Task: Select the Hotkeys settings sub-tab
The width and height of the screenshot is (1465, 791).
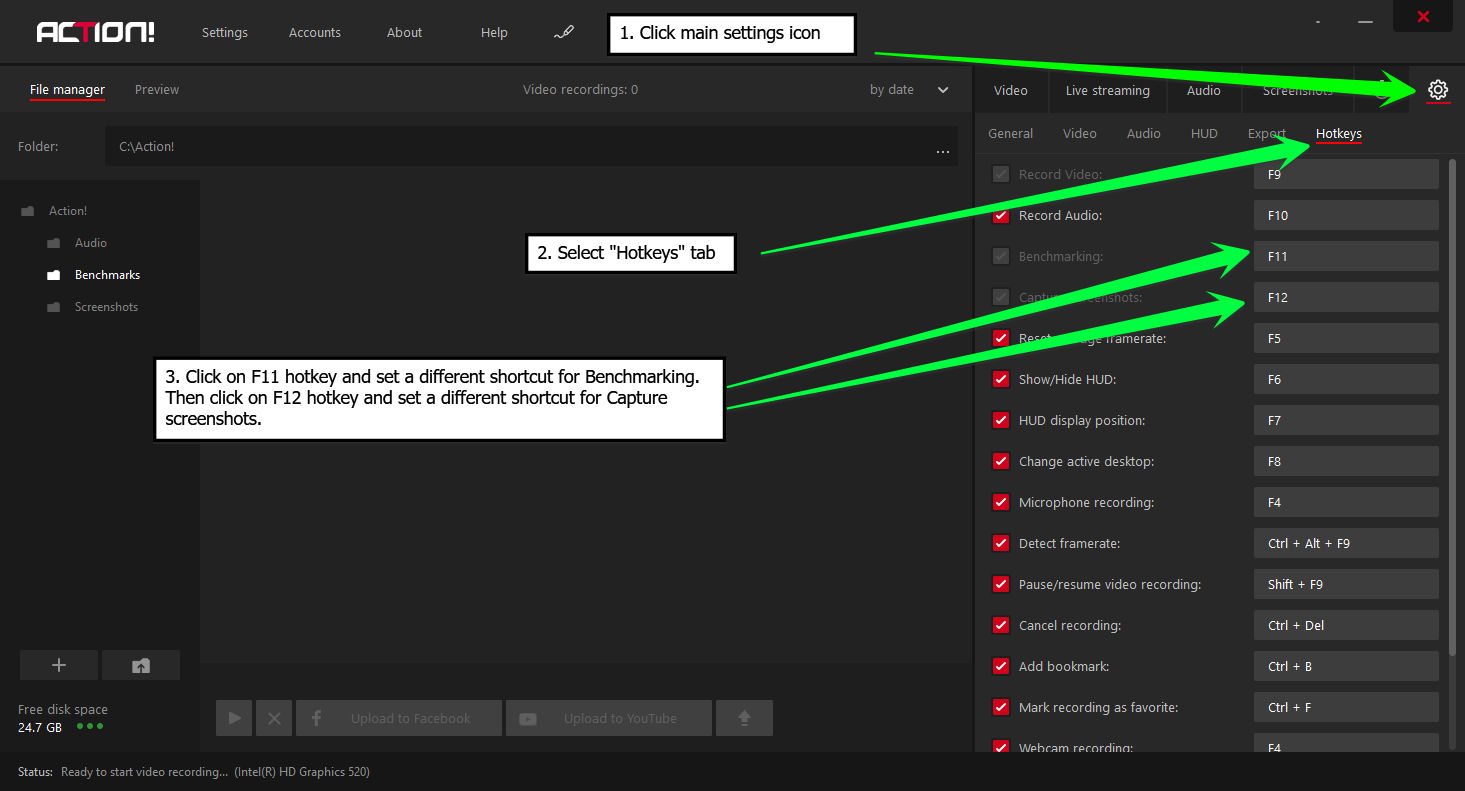Action: 1339,134
